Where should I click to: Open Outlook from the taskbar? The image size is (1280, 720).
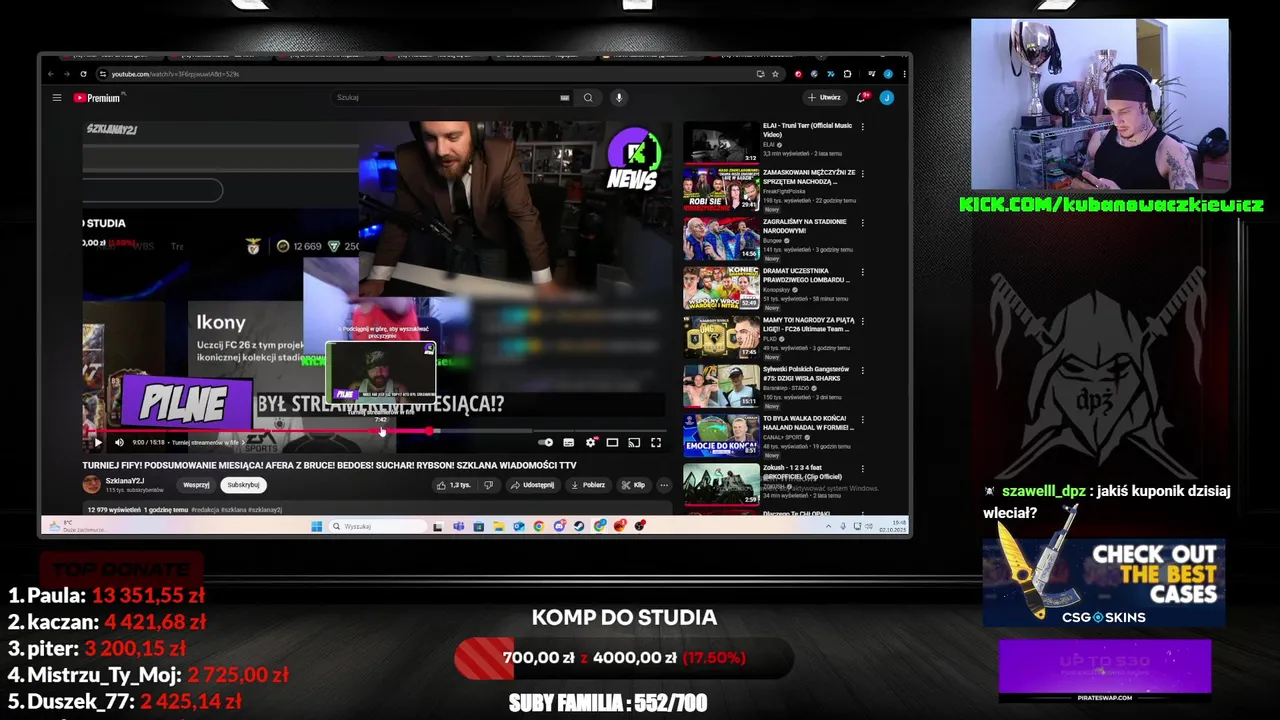519,526
